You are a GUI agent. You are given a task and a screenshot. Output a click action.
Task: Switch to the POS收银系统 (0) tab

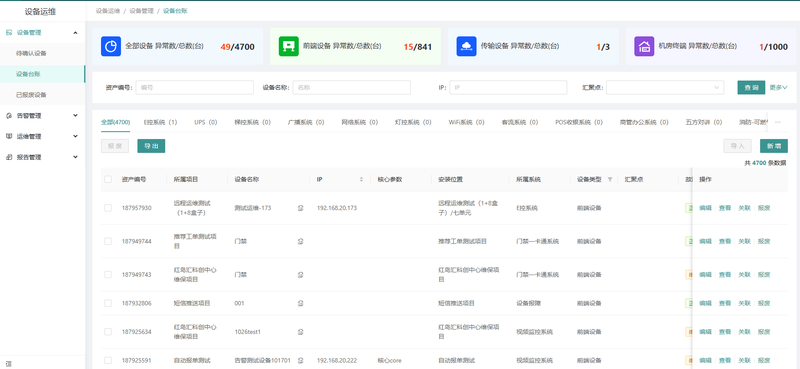[x=579, y=122]
